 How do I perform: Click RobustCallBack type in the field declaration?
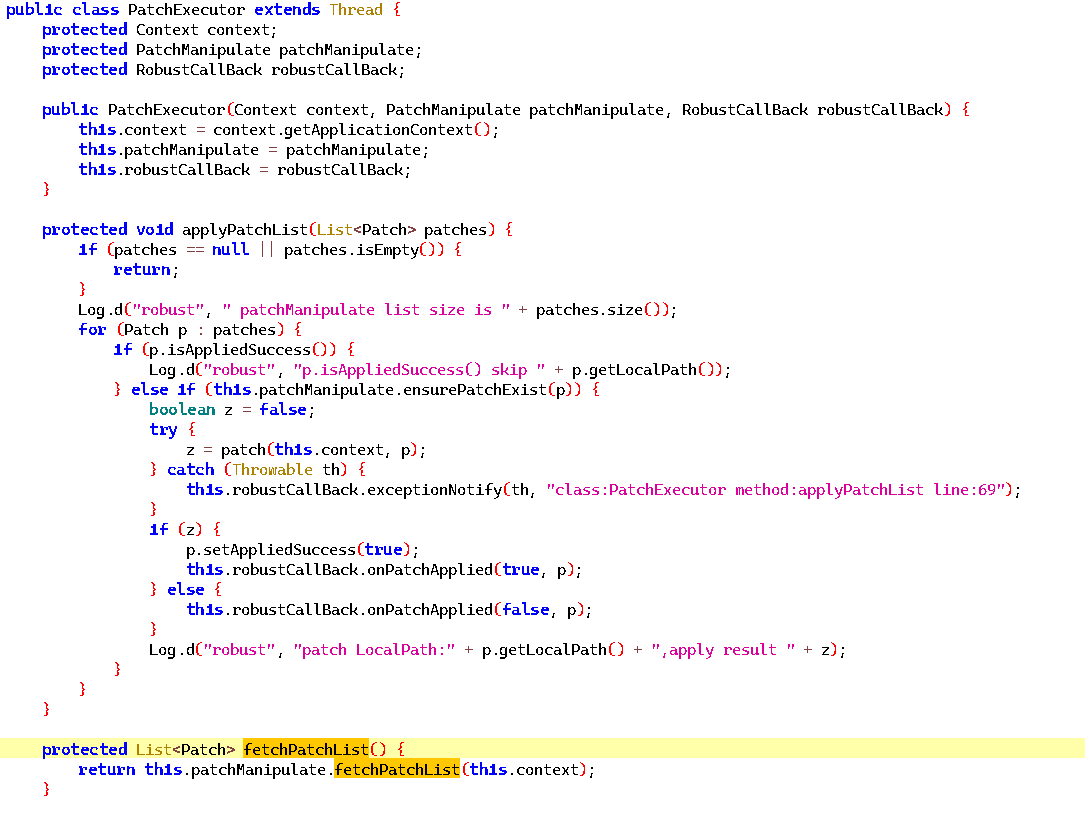[x=199, y=69]
